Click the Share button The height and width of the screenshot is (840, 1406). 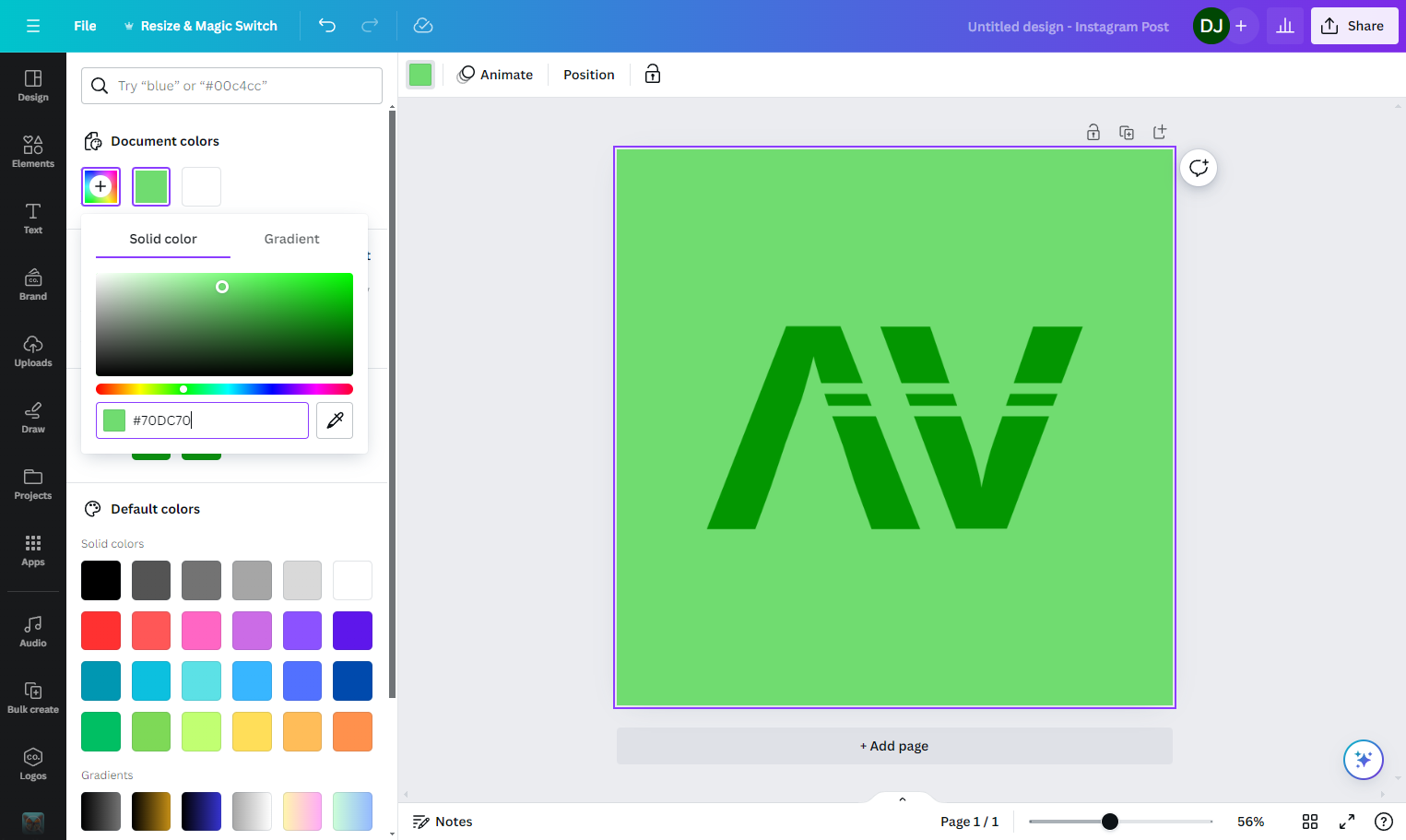click(x=1354, y=26)
